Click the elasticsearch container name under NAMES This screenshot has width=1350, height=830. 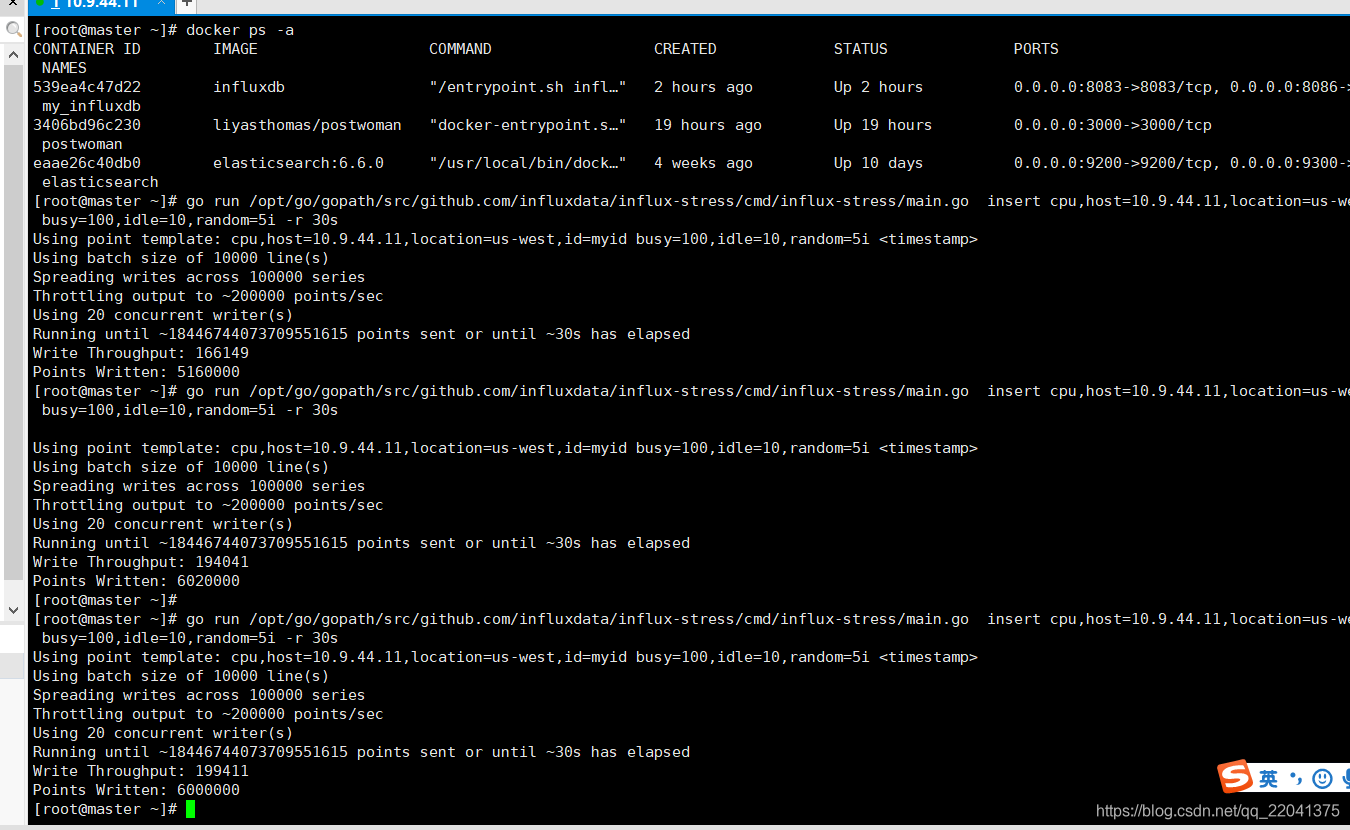pos(100,182)
